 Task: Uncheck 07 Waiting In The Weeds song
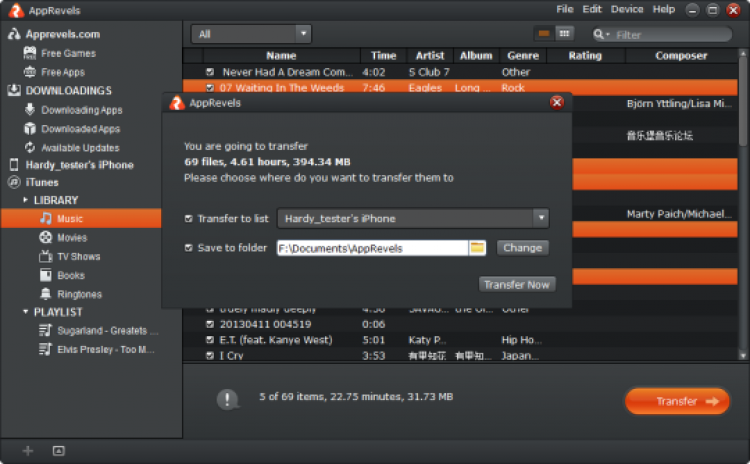click(210, 88)
